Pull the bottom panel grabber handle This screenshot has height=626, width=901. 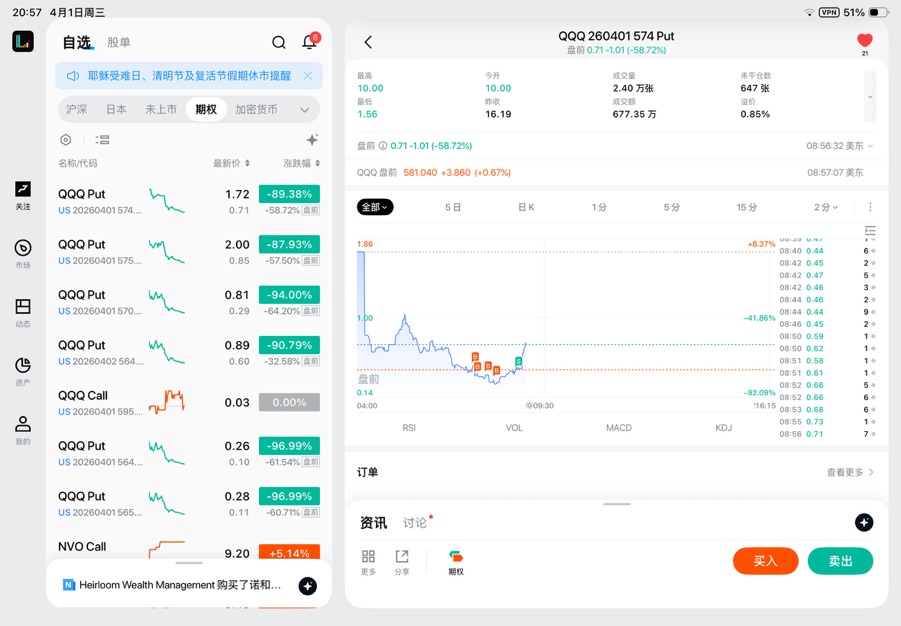pos(617,504)
